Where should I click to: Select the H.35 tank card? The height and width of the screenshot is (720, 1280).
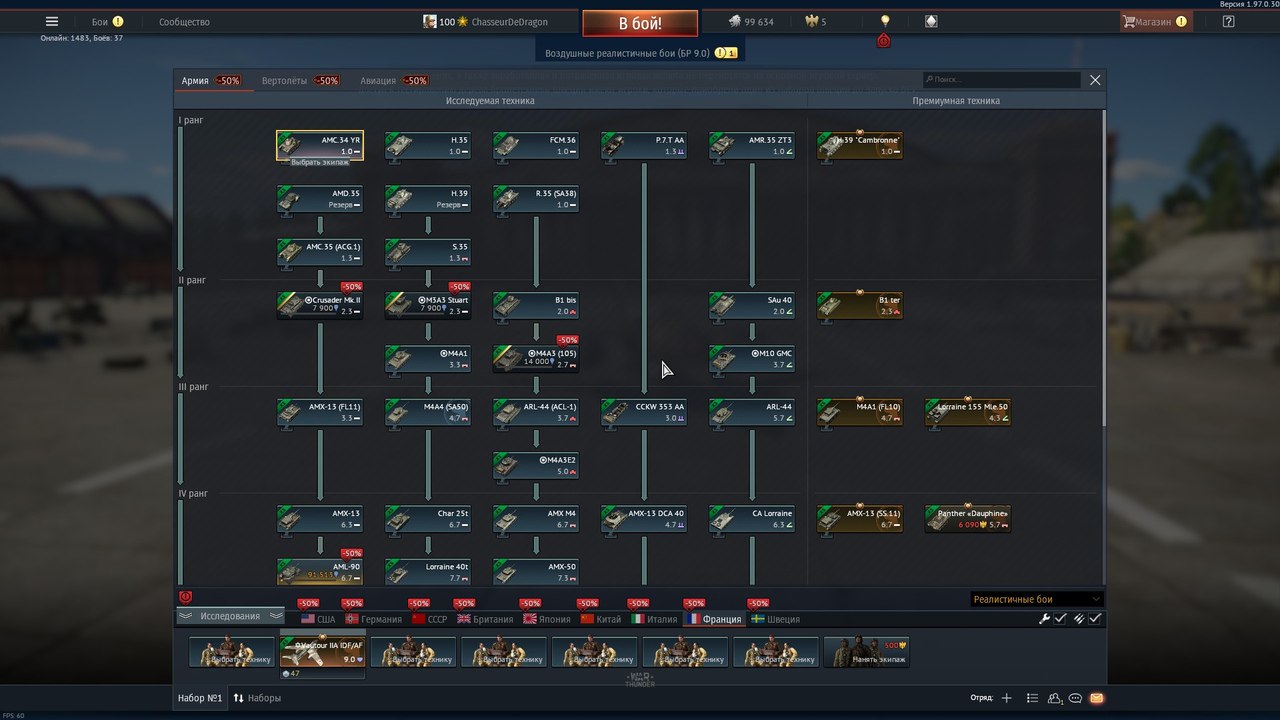pyautogui.click(x=428, y=146)
